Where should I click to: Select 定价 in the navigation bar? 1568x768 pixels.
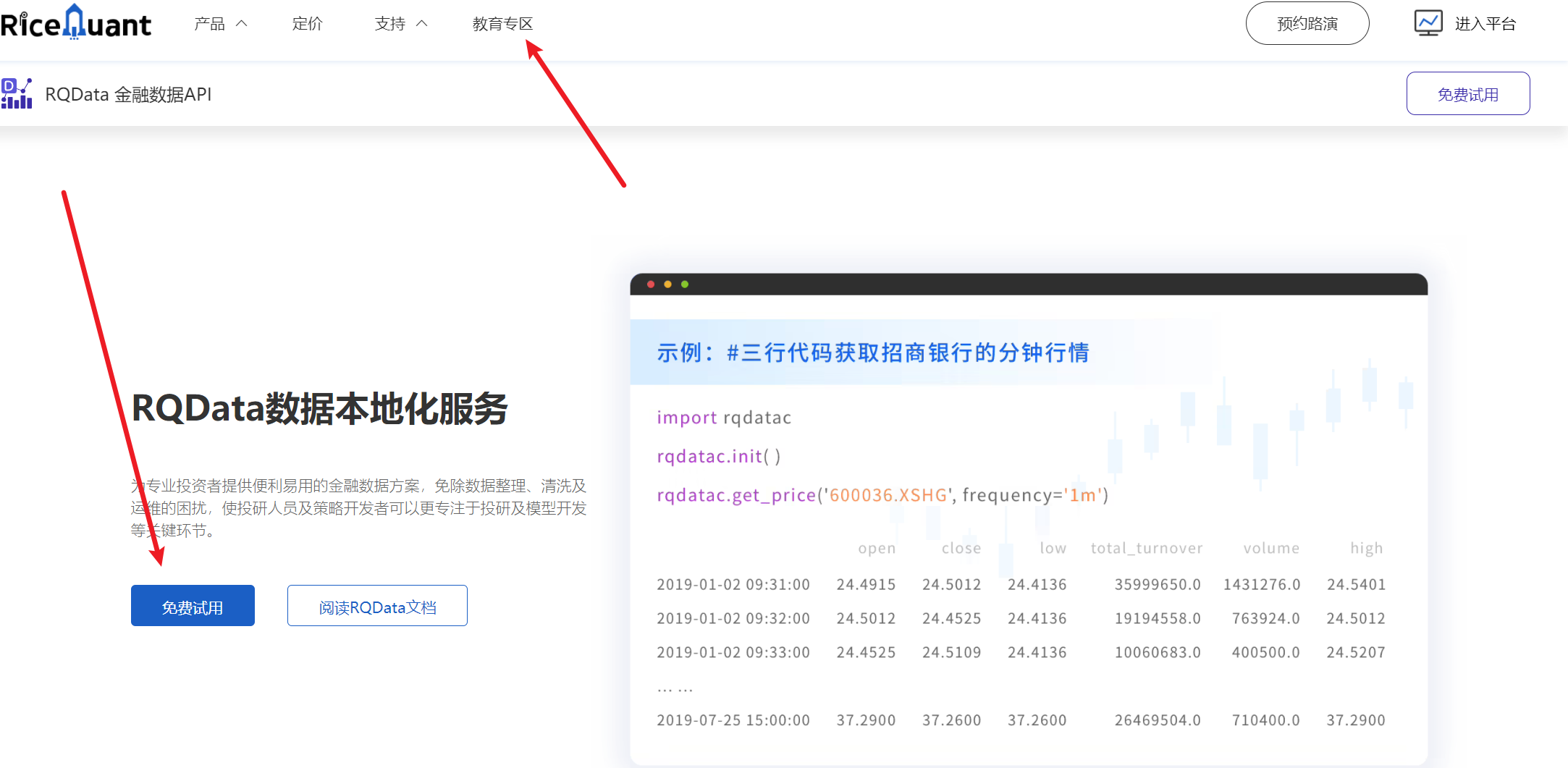[307, 23]
